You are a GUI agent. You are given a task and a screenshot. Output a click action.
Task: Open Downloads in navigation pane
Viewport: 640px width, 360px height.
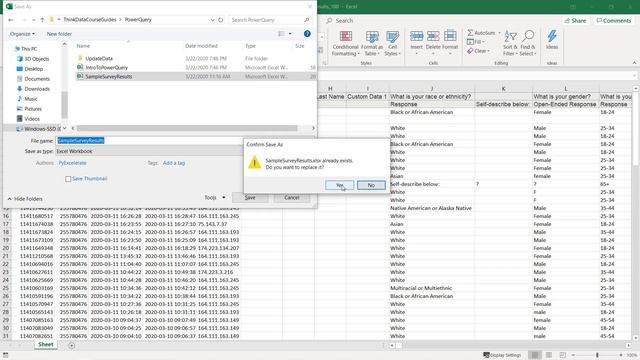37,89
